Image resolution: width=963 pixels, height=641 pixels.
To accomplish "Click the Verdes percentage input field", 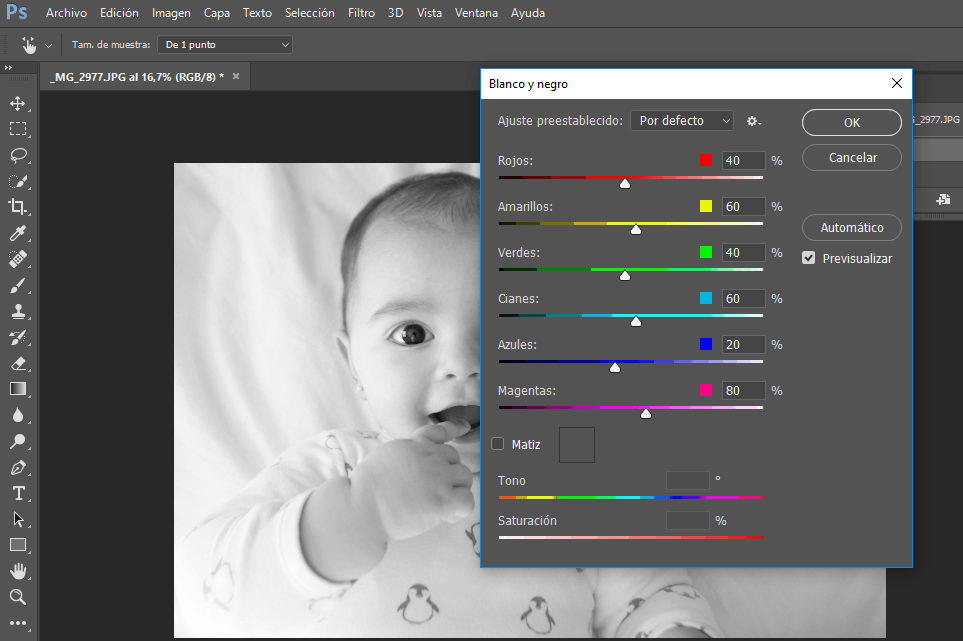I will pos(744,252).
